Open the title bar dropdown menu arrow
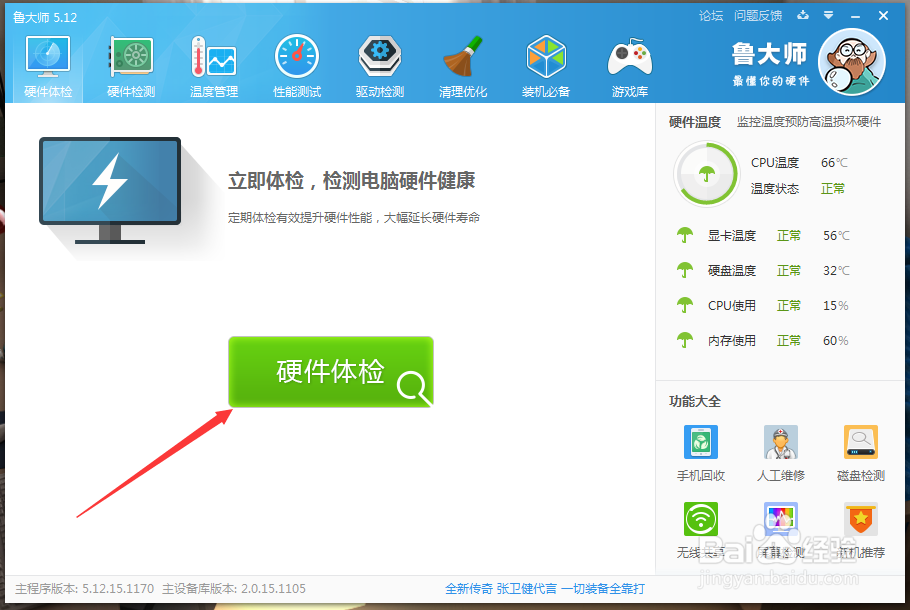 click(829, 15)
